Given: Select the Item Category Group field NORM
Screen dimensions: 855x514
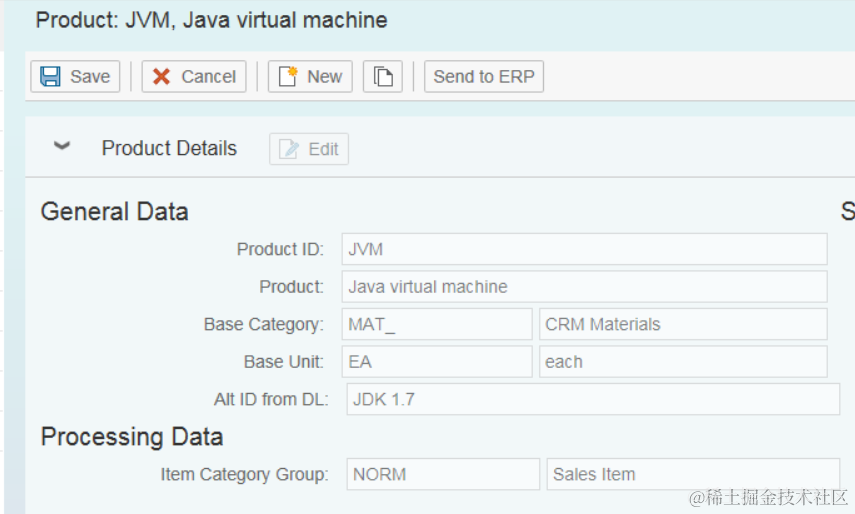Looking at the screenshot, I should click(443, 474).
